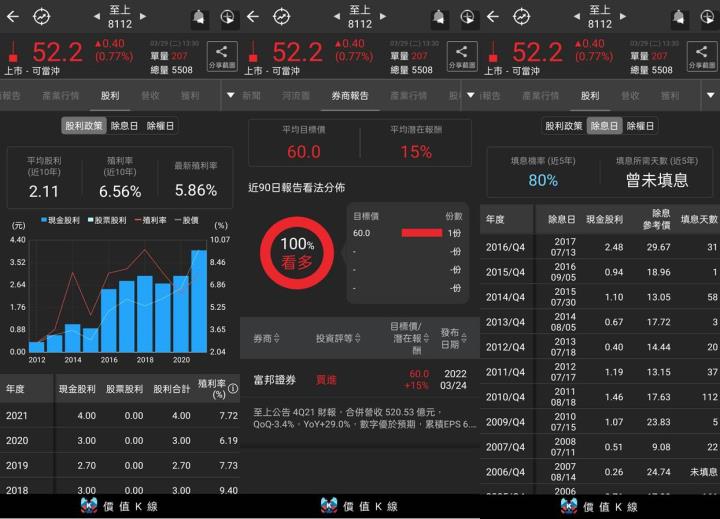Tap 分享截圖 share icon on dividend policy screen
The width and height of the screenshot is (720, 519).
[x=222, y=56]
